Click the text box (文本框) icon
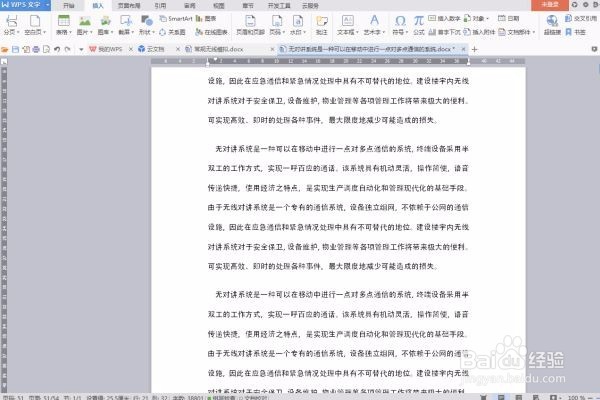This screenshot has width=600, height=400. pos(347,20)
